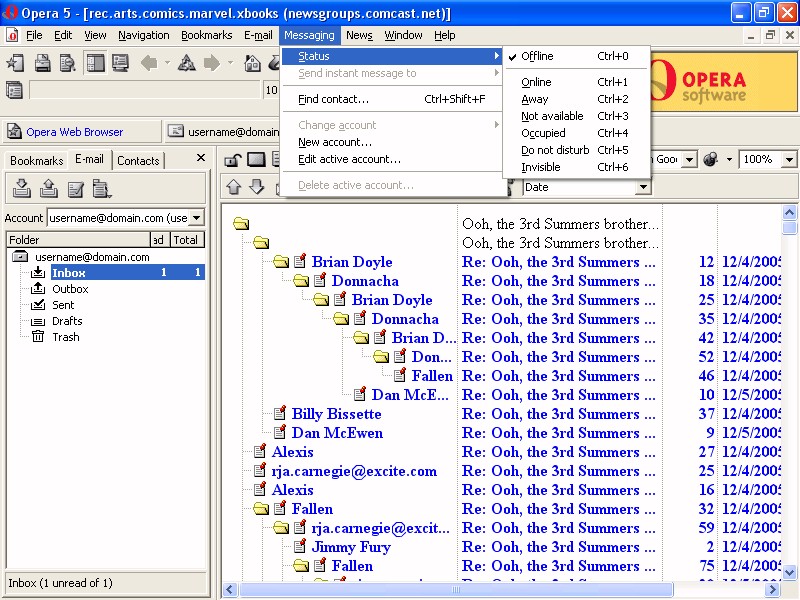Click the horizontal scrollbar thumb of message list
Image resolution: width=800 pixels, height=600 pixels.
(456, 590)
